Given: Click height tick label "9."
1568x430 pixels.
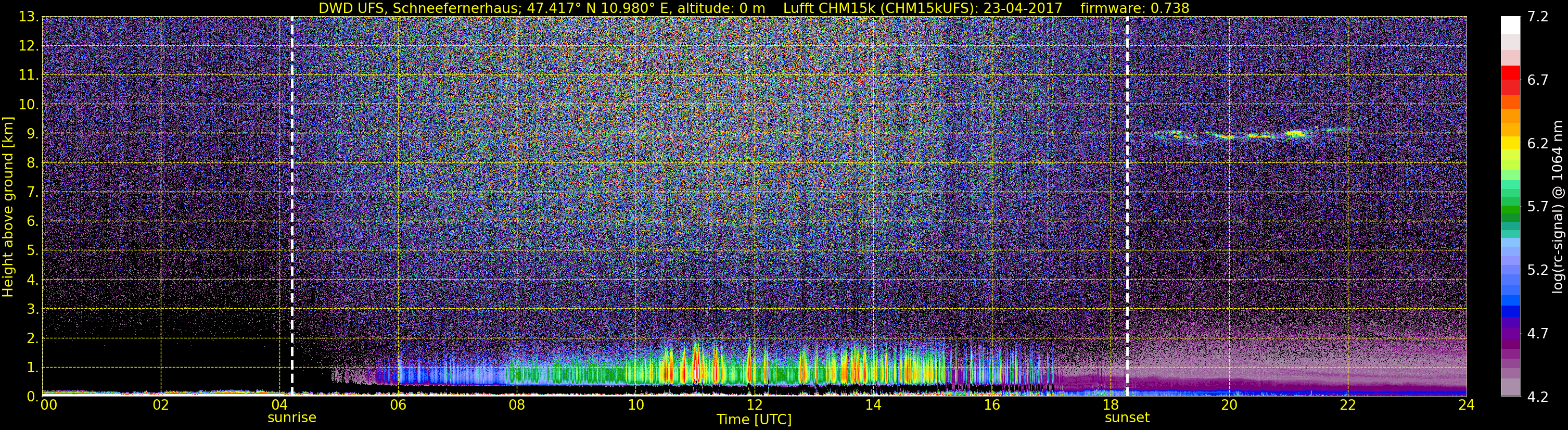Looking at the screenshot, I should coord(32,133).
